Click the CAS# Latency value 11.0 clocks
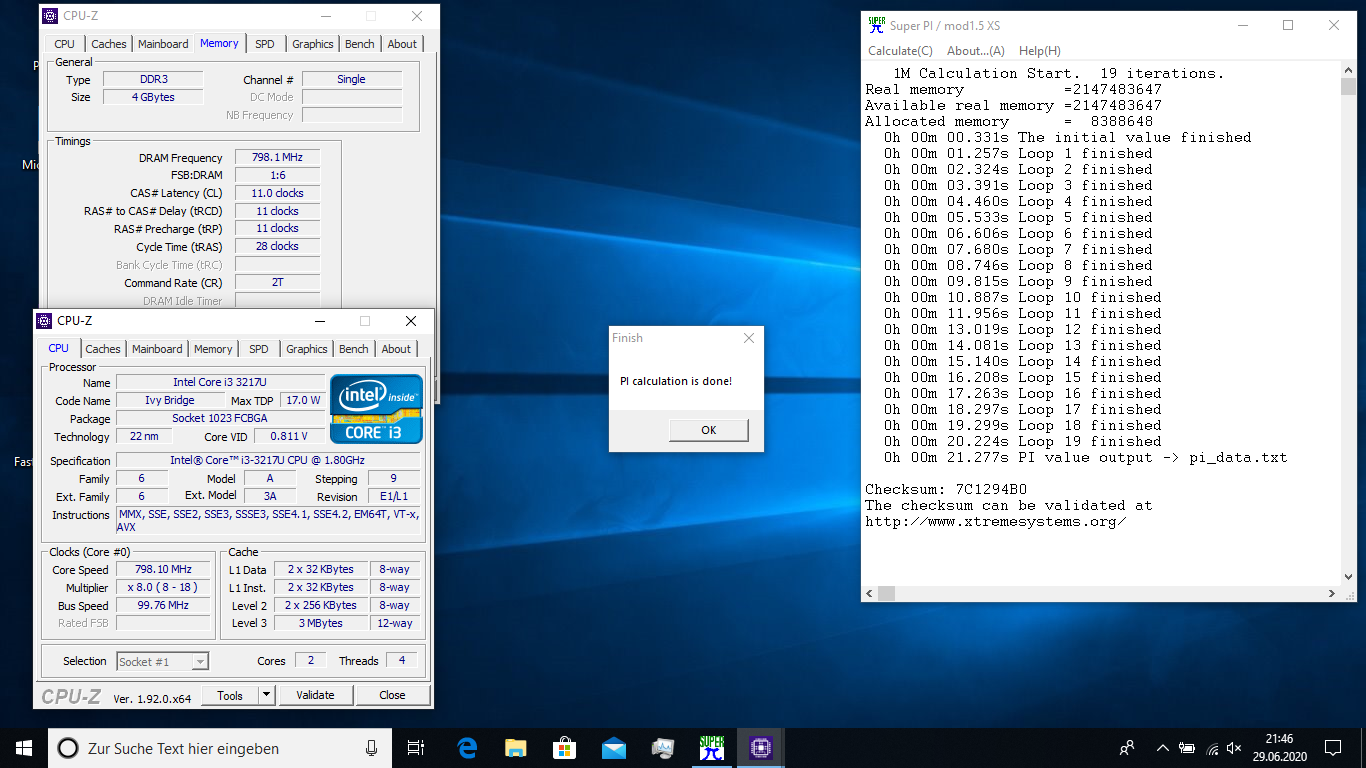Screen dimensions: 1366x768 [278, 193]
